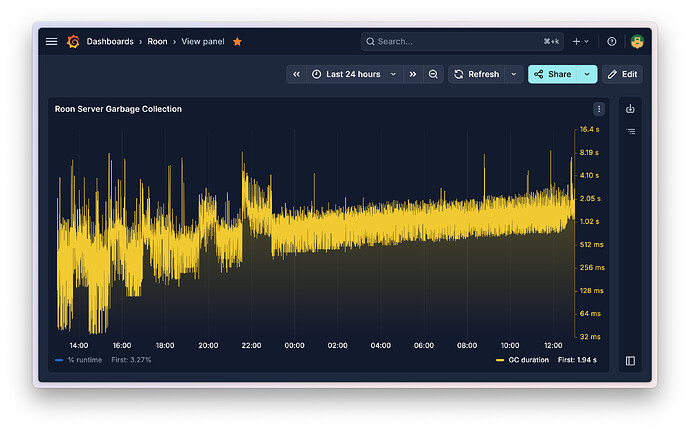Open the outline list icon in sidebar
The height and width of the screenshot is (430, 690).
630,131
